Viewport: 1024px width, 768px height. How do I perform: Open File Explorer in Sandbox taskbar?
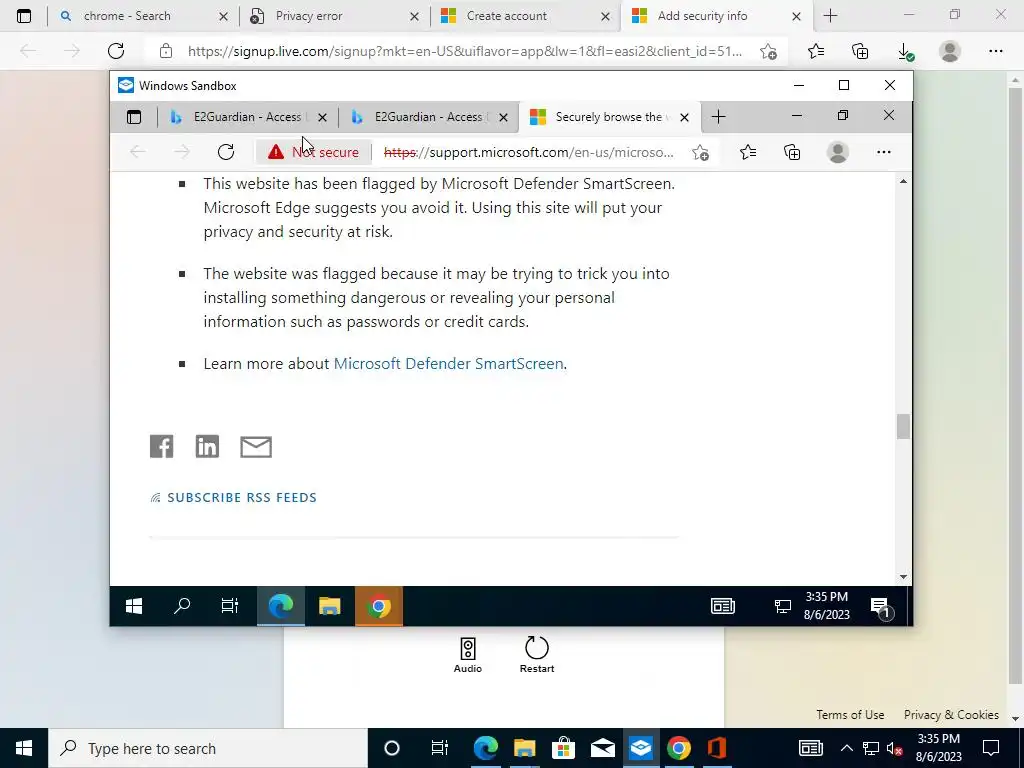pos(330,607)
